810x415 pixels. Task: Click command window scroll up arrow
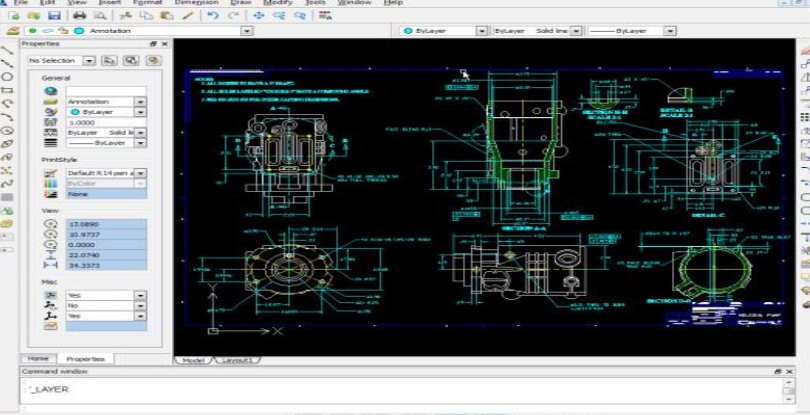pos(789,382)
